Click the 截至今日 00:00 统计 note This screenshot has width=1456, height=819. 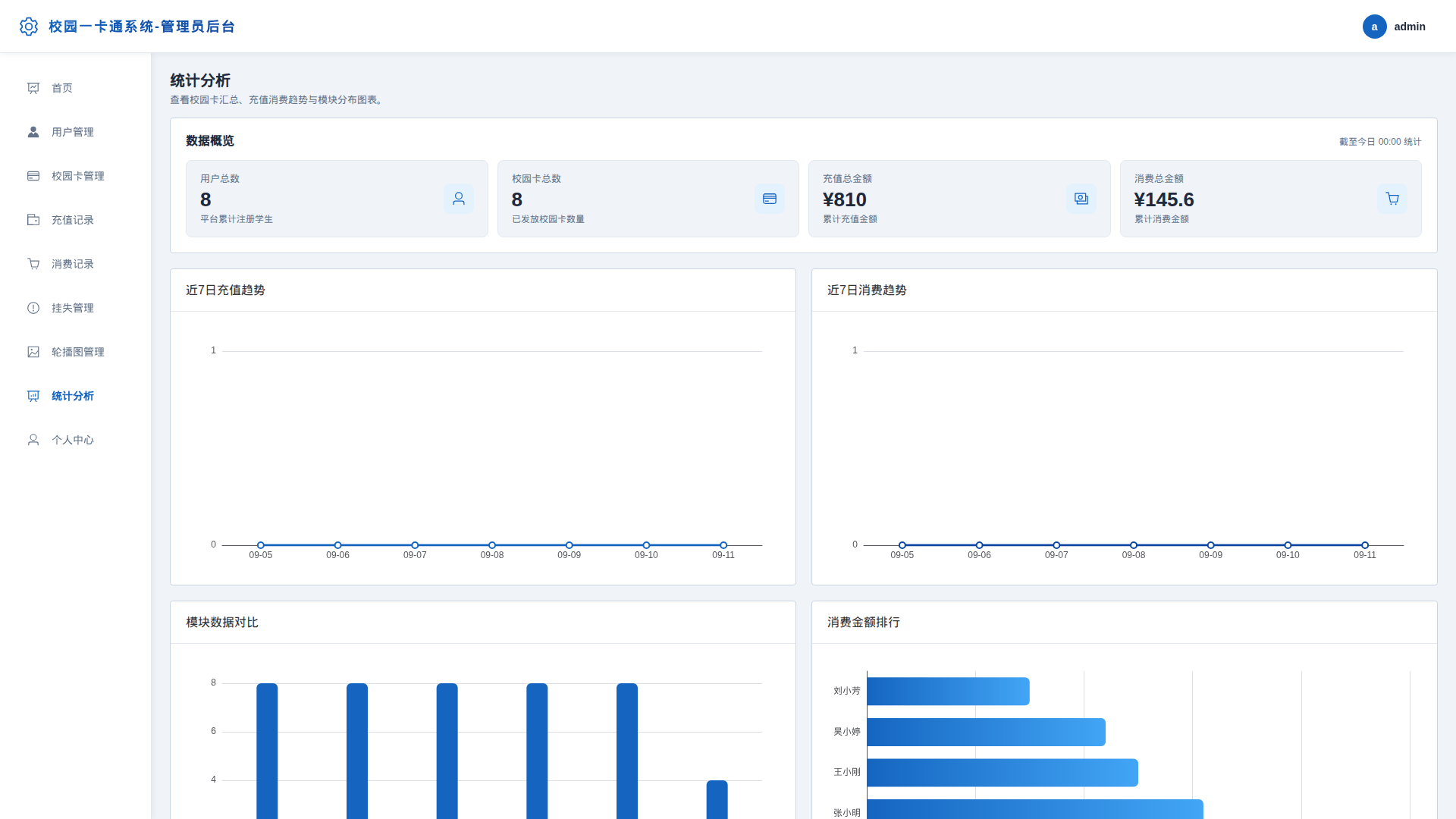coord(1380,142)
